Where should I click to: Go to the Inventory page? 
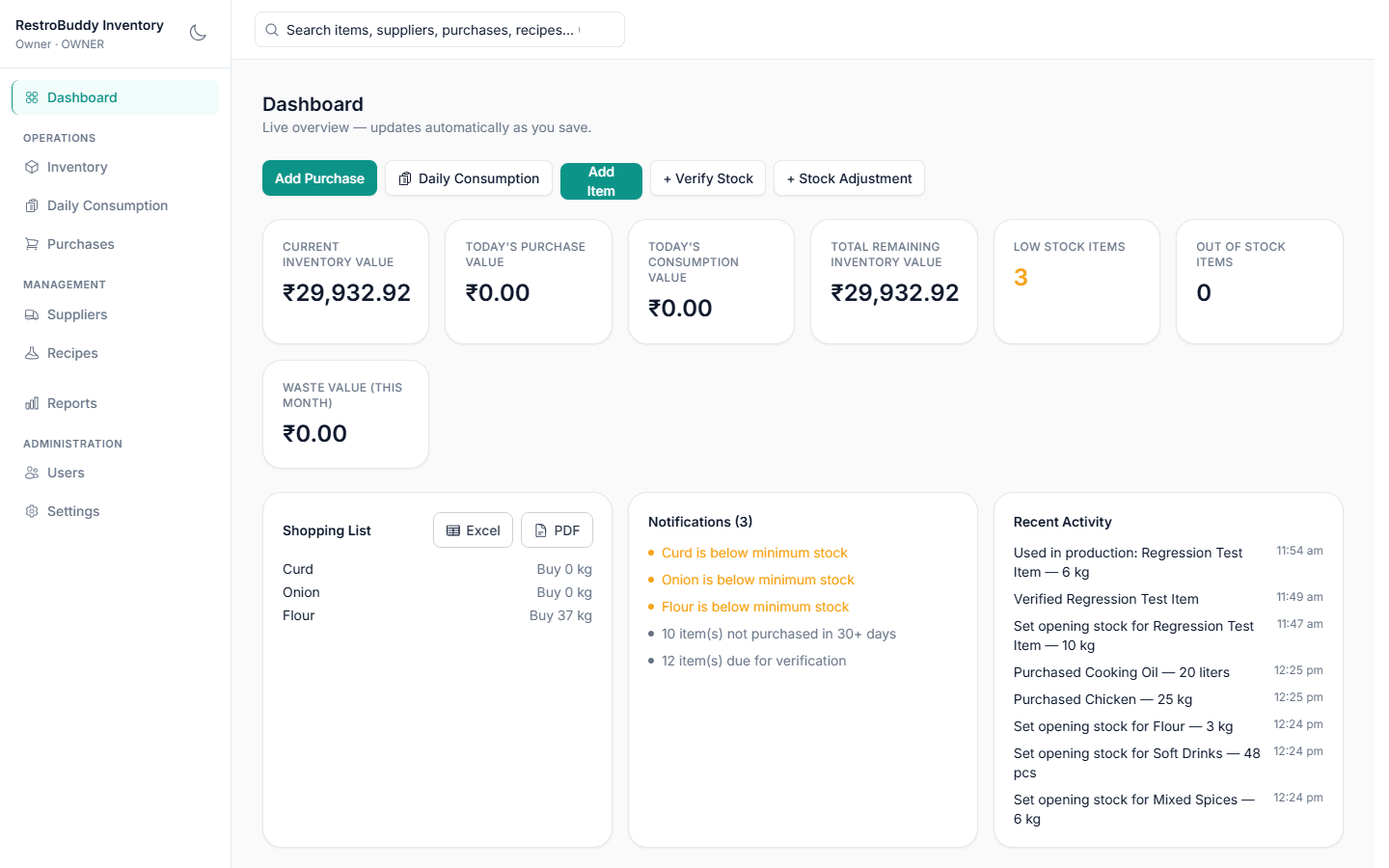(116, 167)
